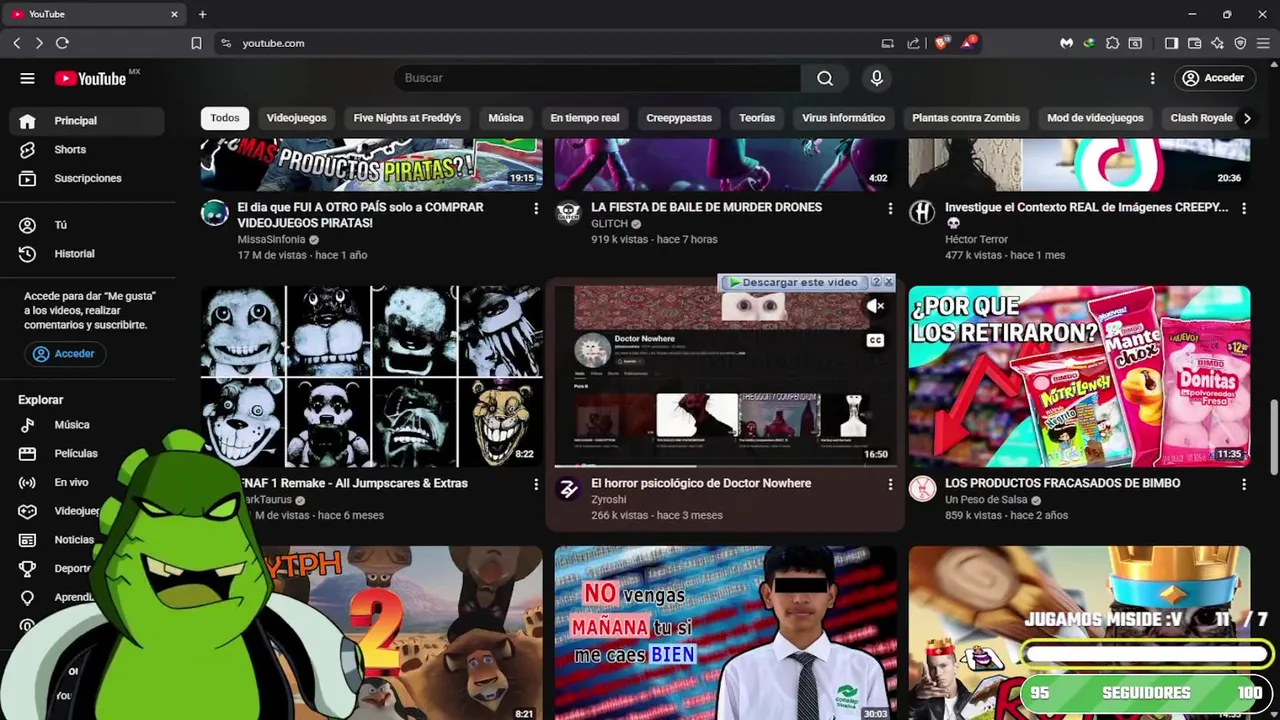Viewport: 1280px width, 720px height.
Task: Select the Creepypastas filter chip
Action: coord(679,118)
